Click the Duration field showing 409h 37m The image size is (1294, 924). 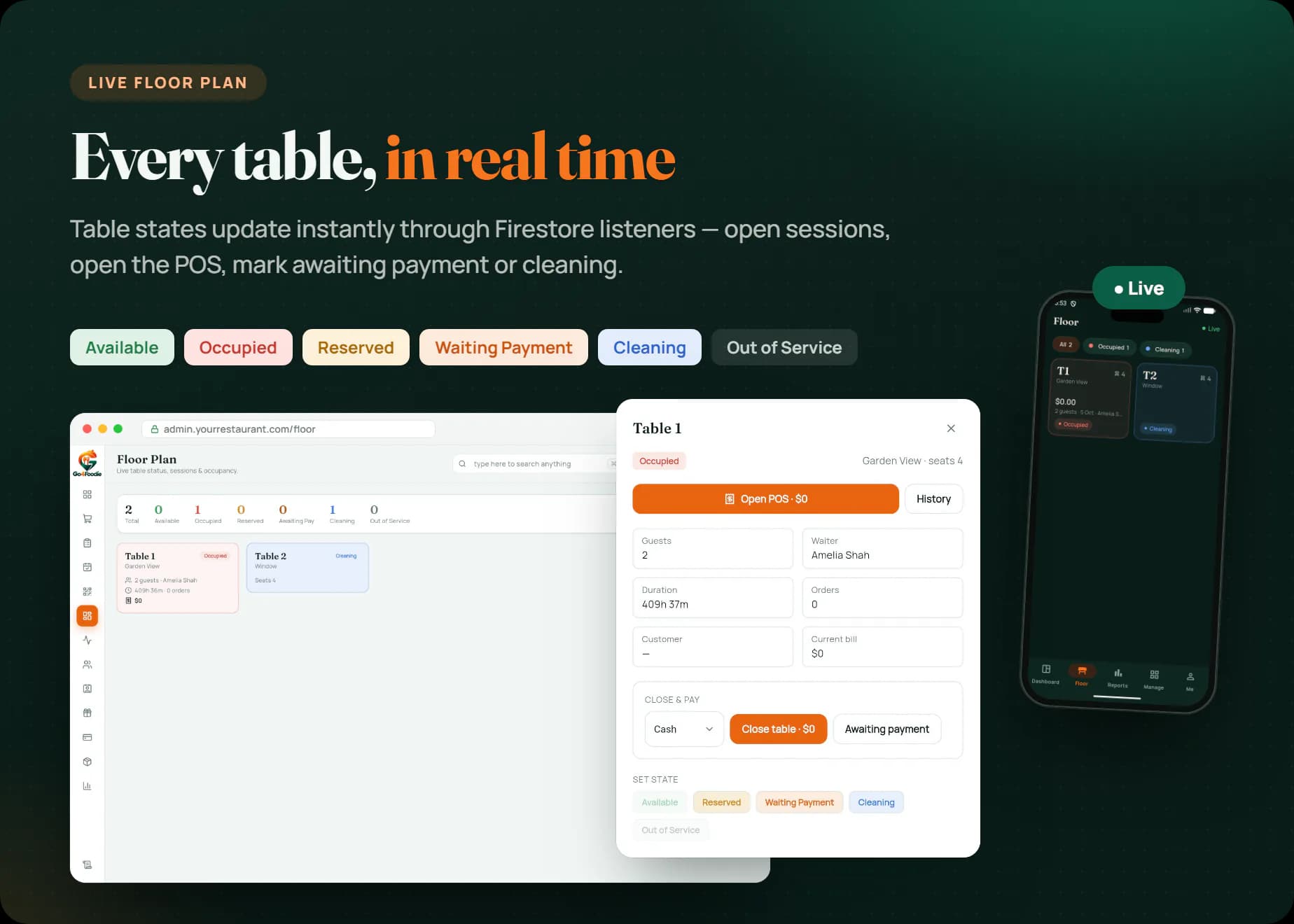pyautogui.click(x=713, y=597)
